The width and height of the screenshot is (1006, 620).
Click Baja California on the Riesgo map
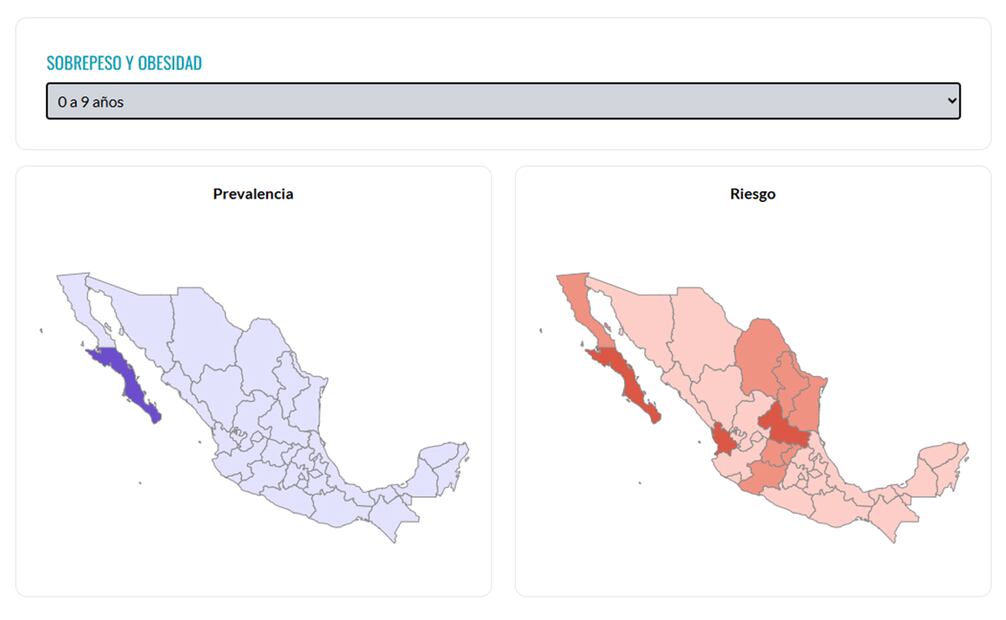tap(573, 302)
